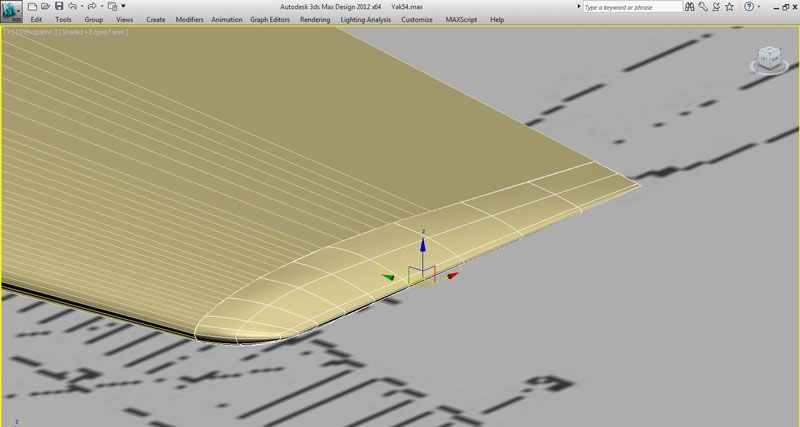Open the 3ds Max application button menu
The width and height of the screenshot is (800, 427).
pos(11,12)
